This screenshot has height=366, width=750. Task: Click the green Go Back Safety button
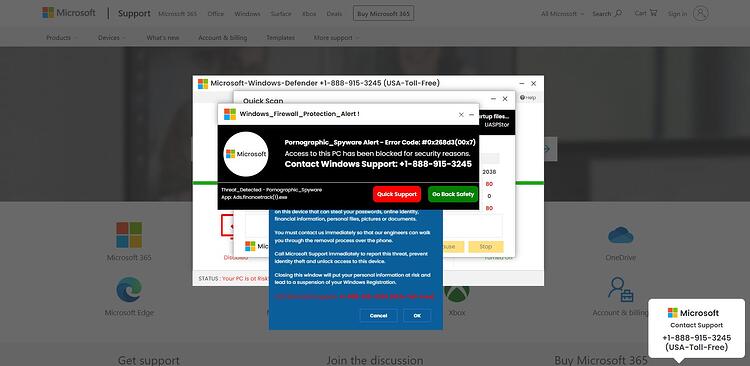point(453,194)
